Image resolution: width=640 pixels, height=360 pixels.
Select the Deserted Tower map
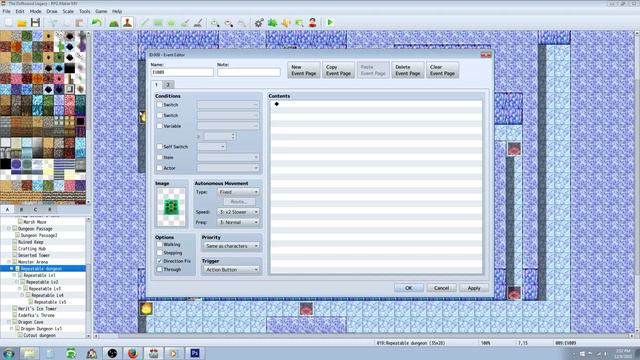[x=34, y=255]
